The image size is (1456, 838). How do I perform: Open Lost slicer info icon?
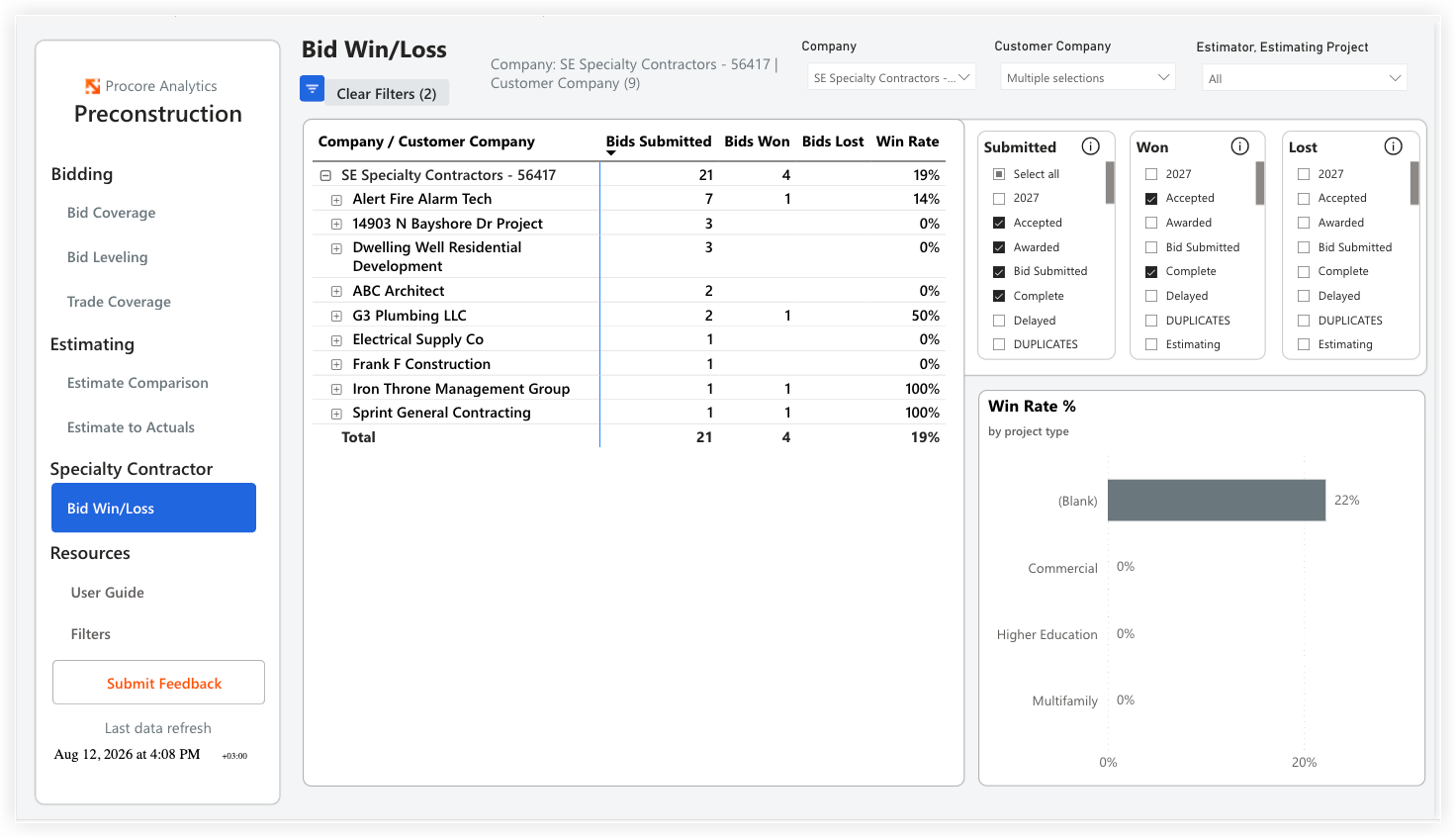click(x=1393, y=146)
